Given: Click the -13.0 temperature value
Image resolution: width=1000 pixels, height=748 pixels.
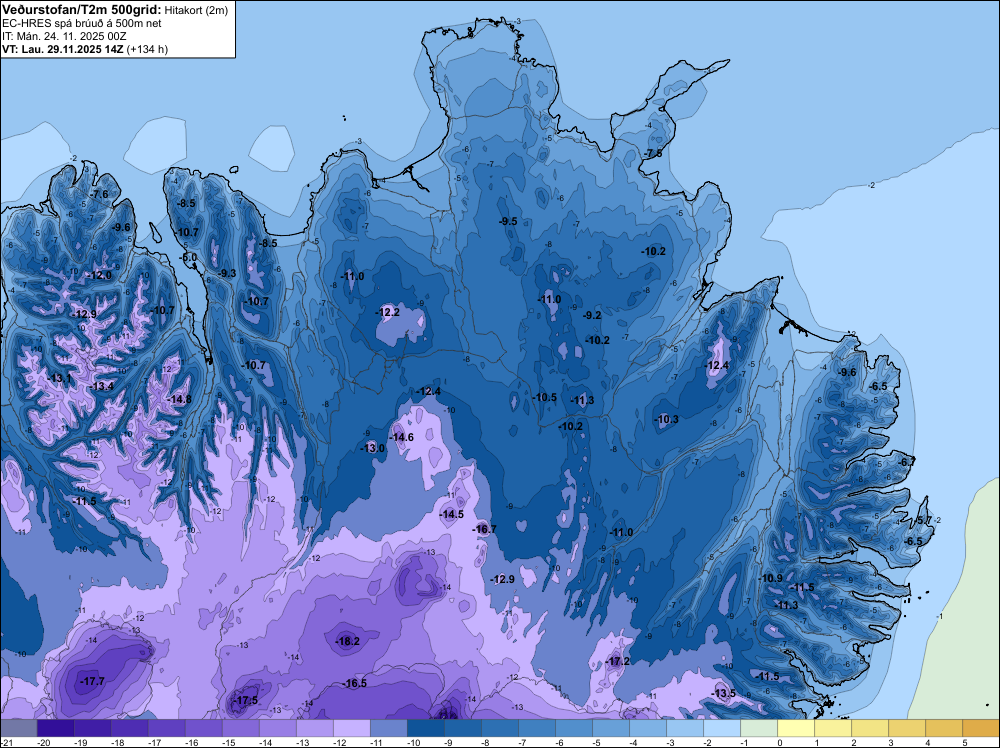Looking at the screenshot, I should coord(373,448).
